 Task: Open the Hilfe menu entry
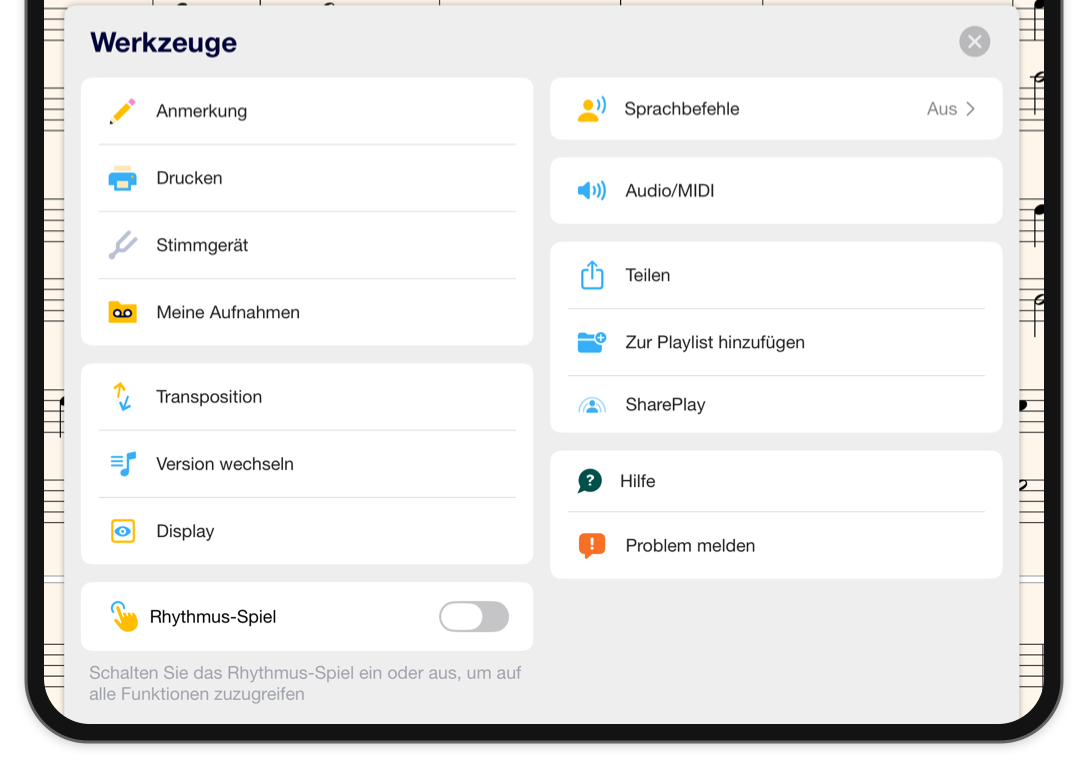coord(776,481)
